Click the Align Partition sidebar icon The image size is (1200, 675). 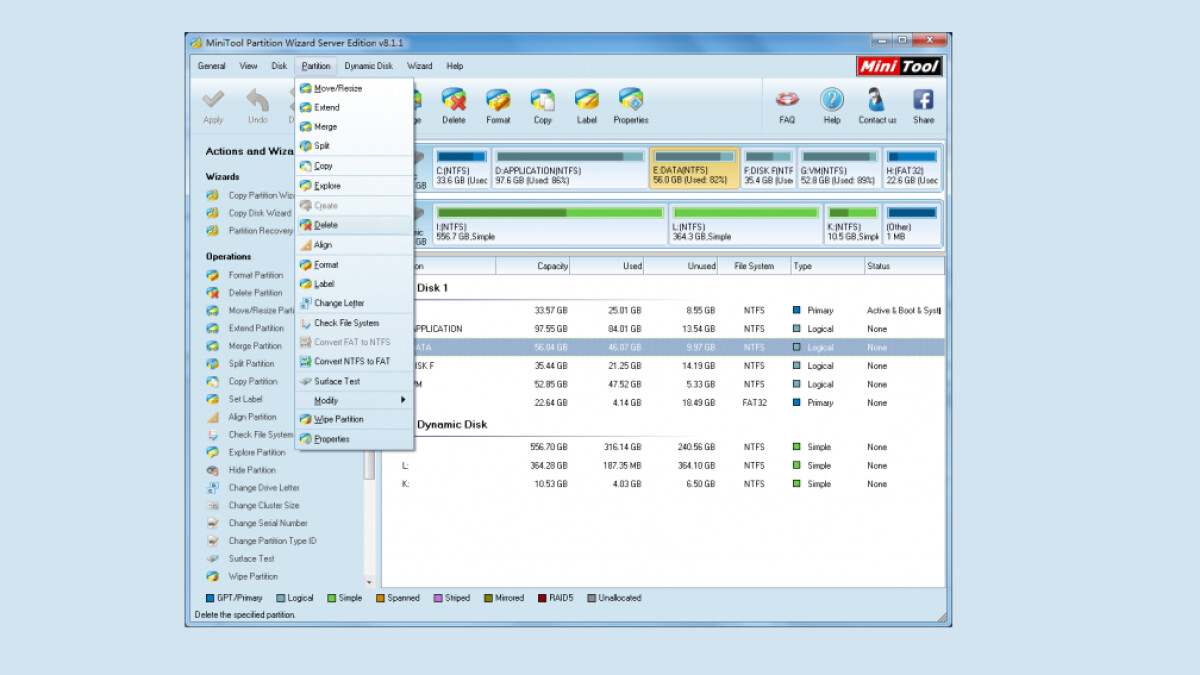213,417
